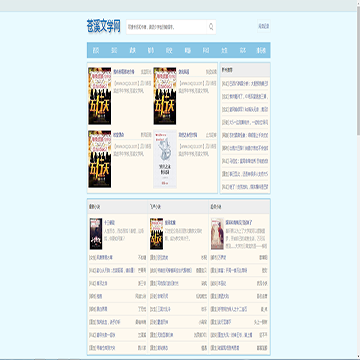Open the first blue navigation bar item

pos(96,50)
